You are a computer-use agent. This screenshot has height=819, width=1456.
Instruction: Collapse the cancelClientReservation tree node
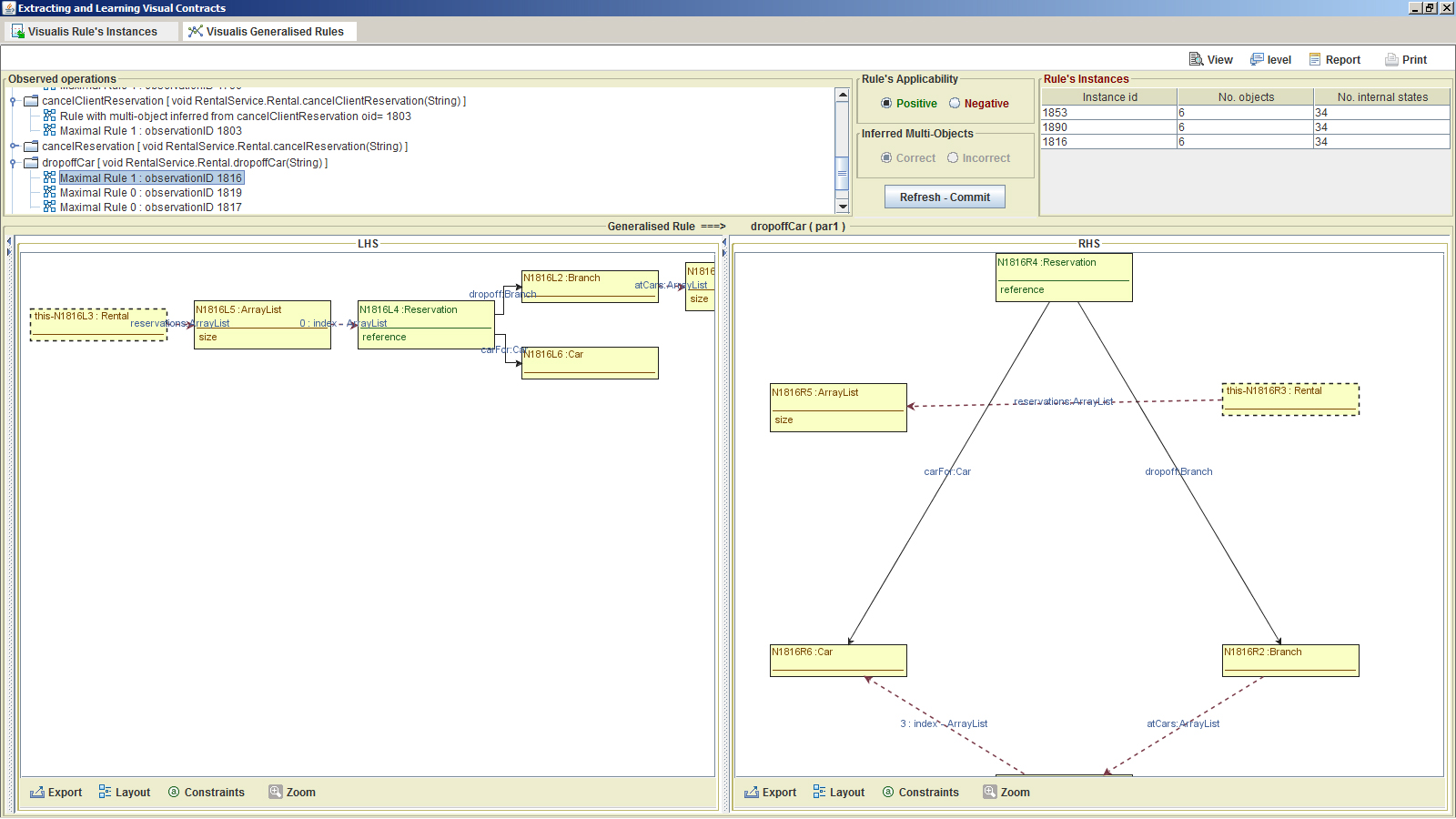tap(14, 101)
